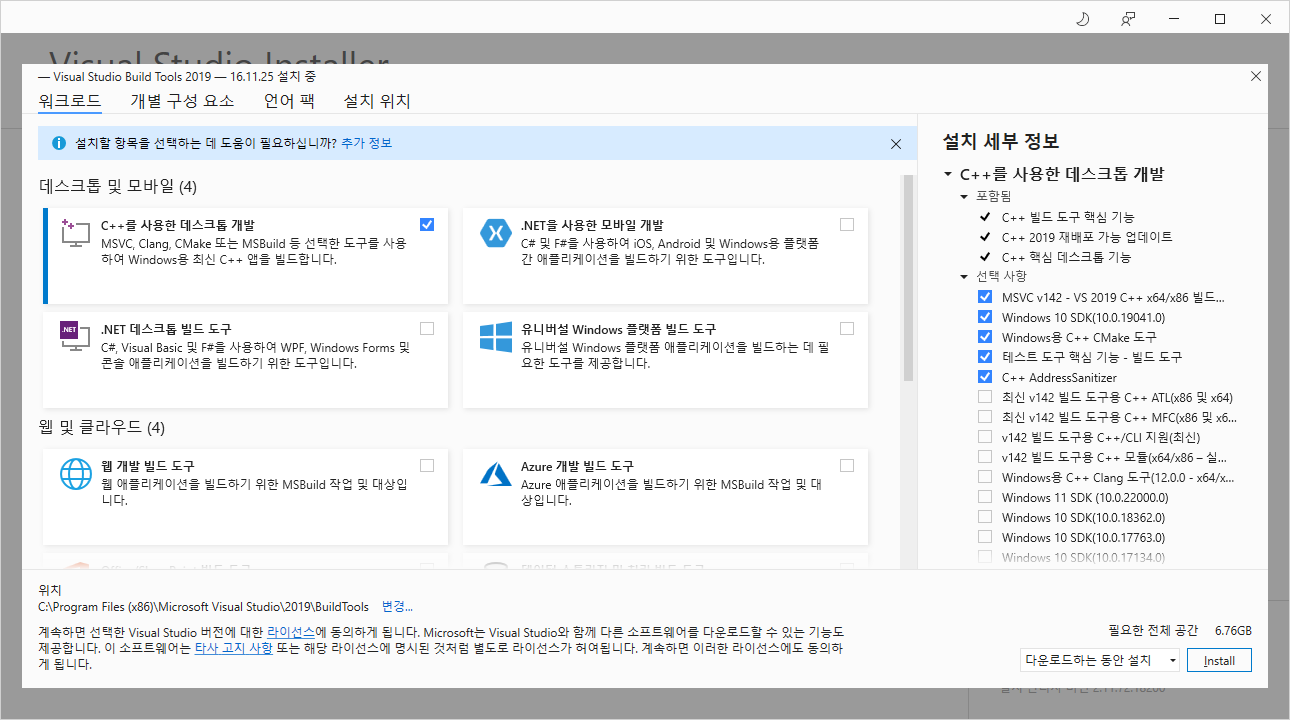The image size is (1290, 720).
Task: Minimize the Visual Studio Installer window
Action: tap(1174, 19)
